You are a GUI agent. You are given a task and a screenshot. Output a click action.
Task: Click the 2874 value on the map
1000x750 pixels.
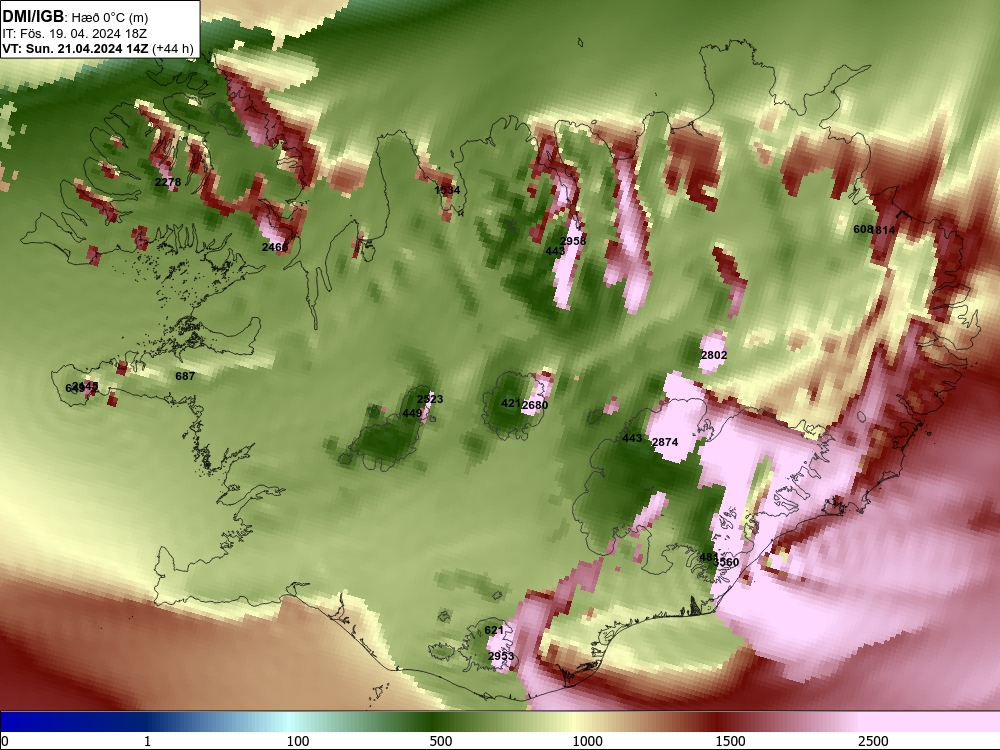pyautogui.click(x=665, y=442)
